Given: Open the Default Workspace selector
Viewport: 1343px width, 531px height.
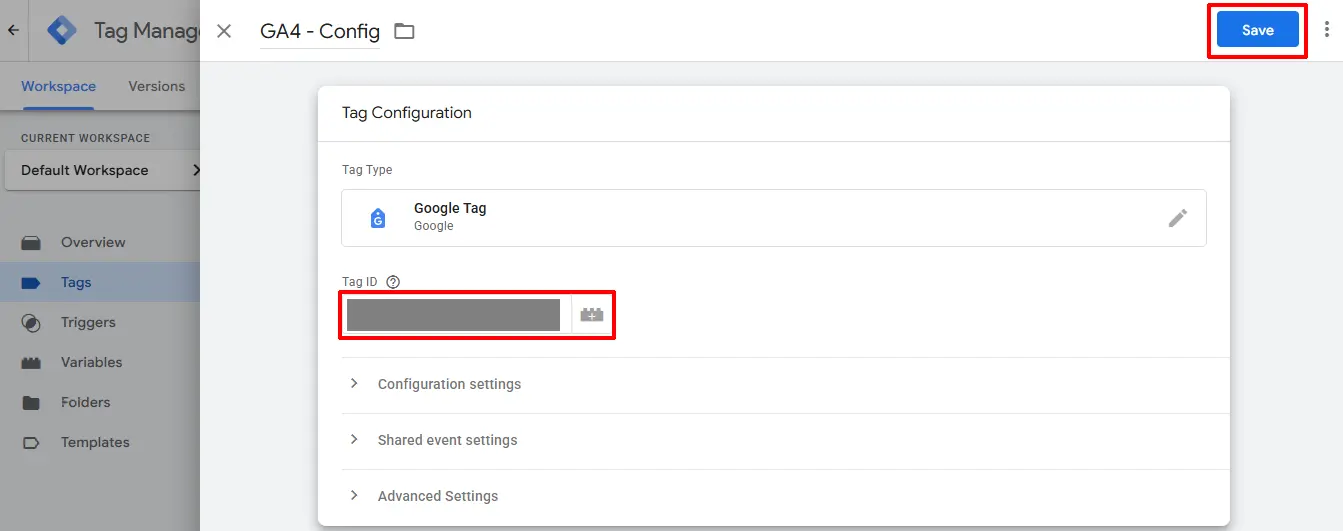Looking at the screenshot, I should coord(102,170).
